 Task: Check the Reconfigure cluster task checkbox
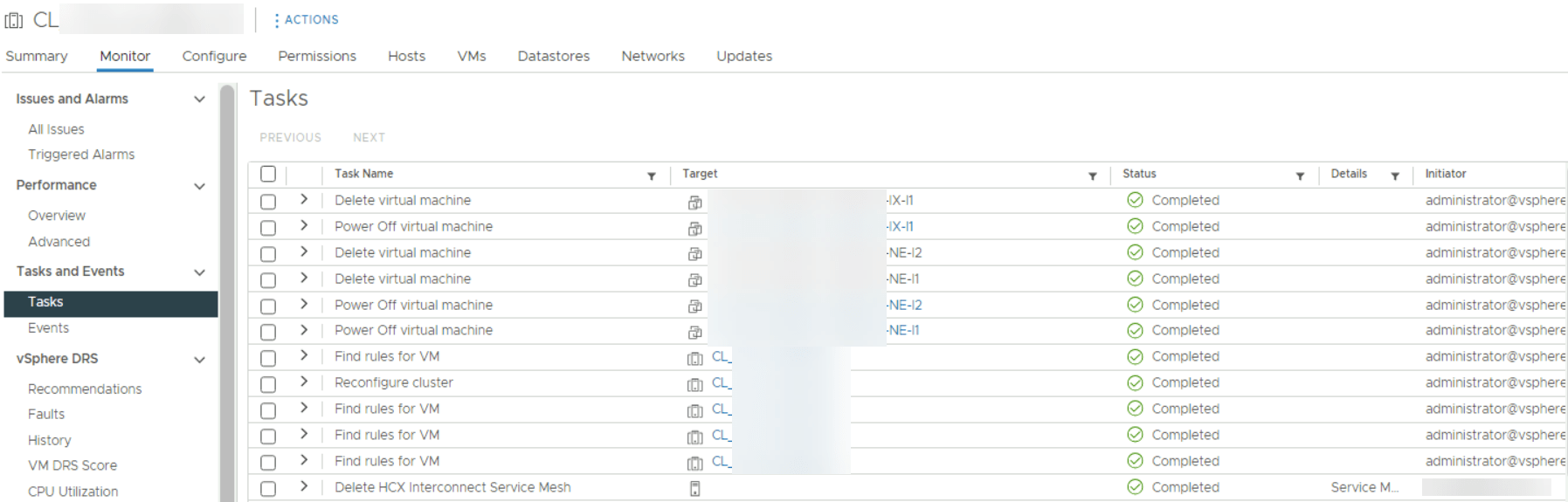click(x=268, y=384)
